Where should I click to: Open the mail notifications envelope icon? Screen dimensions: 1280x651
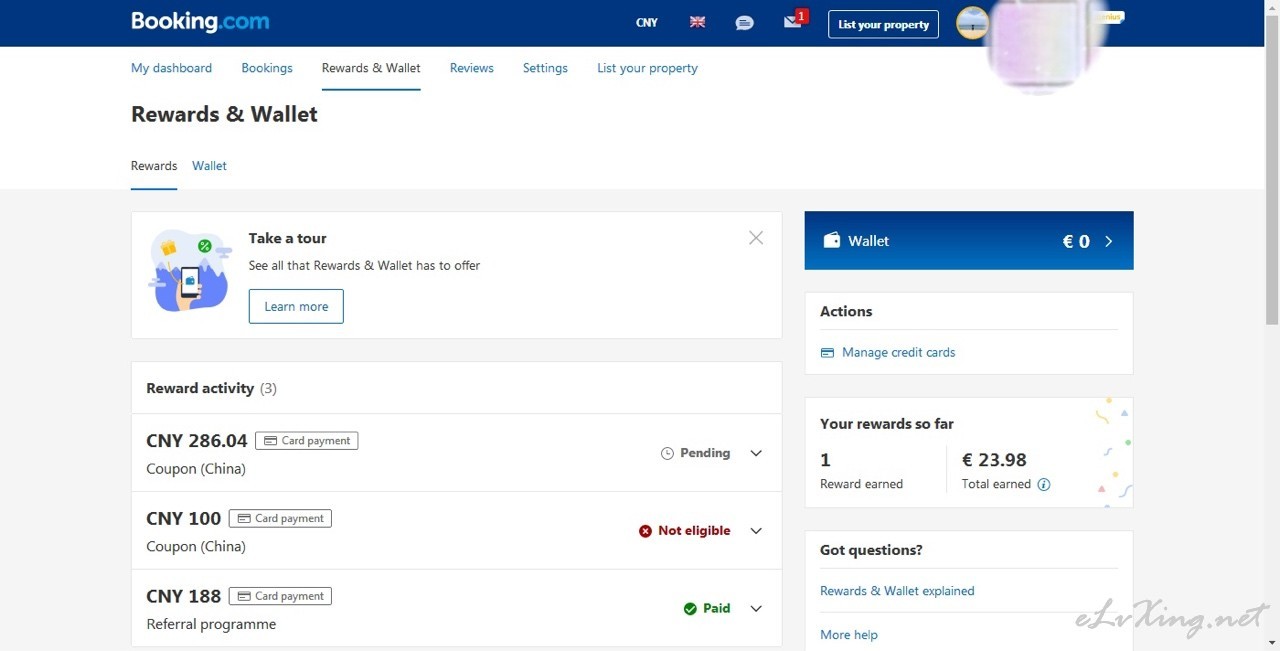click(x=793, y=22)
